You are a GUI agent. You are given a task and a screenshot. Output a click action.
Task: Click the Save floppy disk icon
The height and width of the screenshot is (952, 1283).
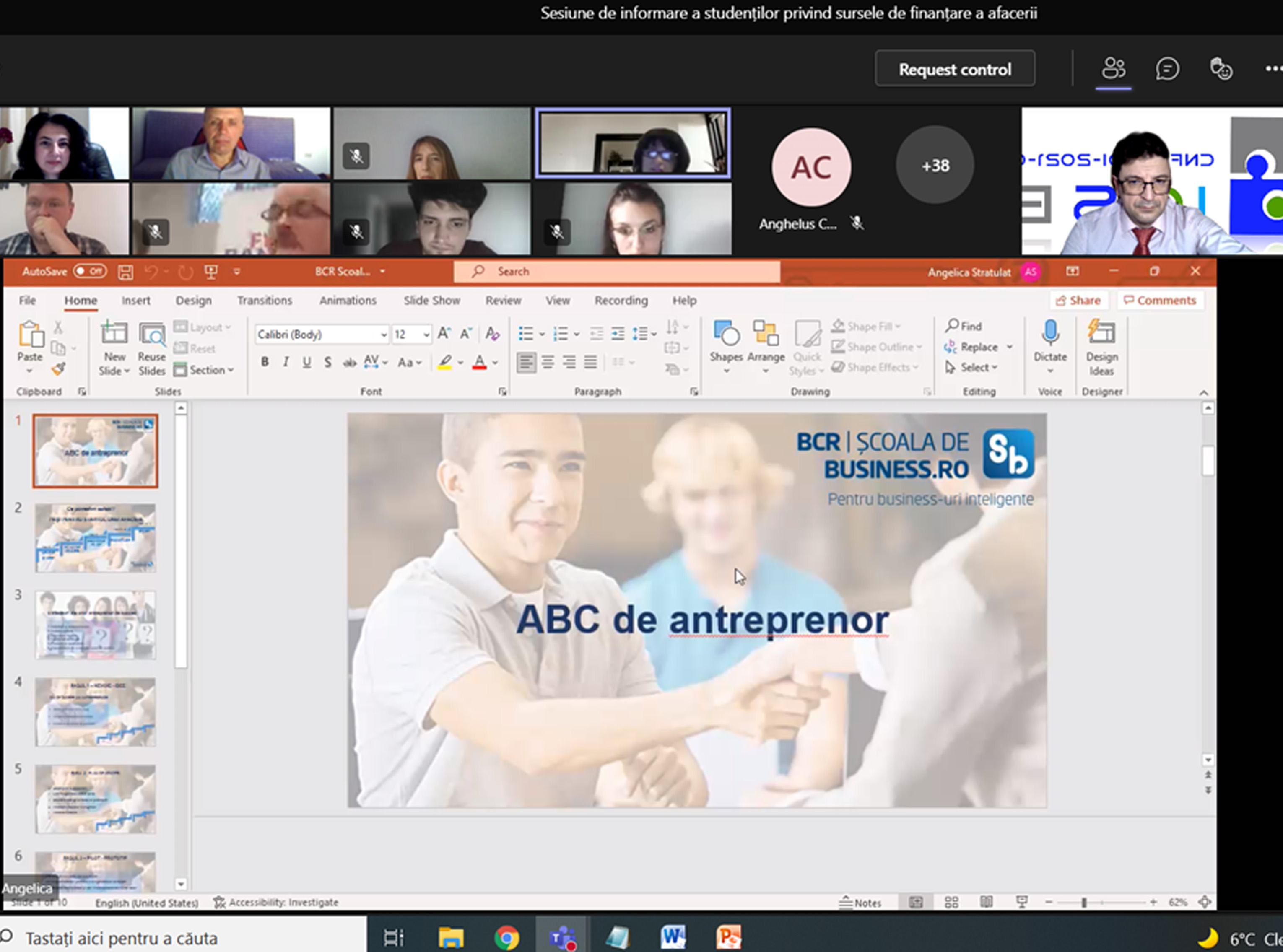tap(125, 271)
